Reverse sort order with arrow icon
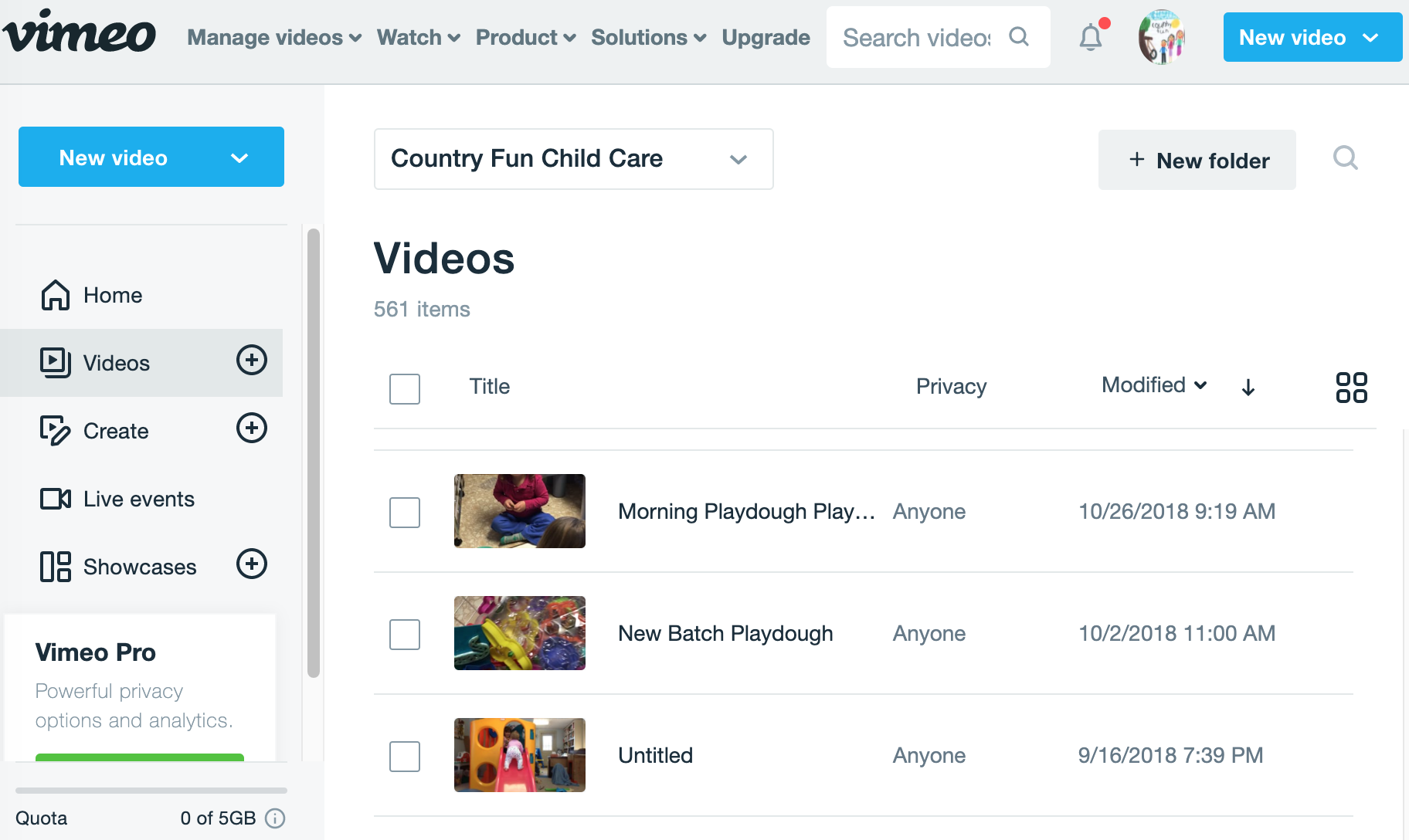This screenshot has height=840, width=1409. (x=1248, y=388)
